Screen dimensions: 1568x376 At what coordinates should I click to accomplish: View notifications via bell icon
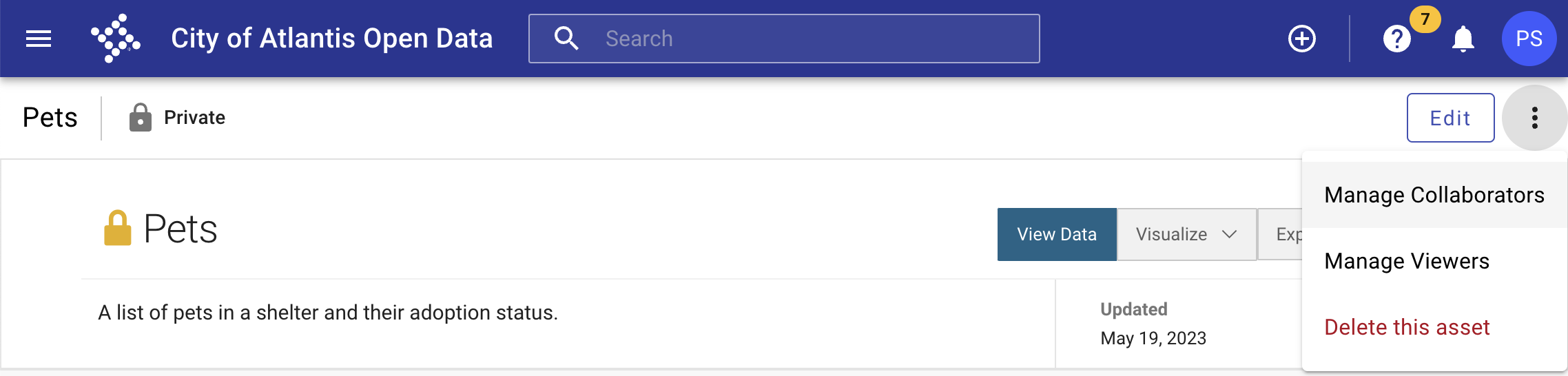(1463, 39)
